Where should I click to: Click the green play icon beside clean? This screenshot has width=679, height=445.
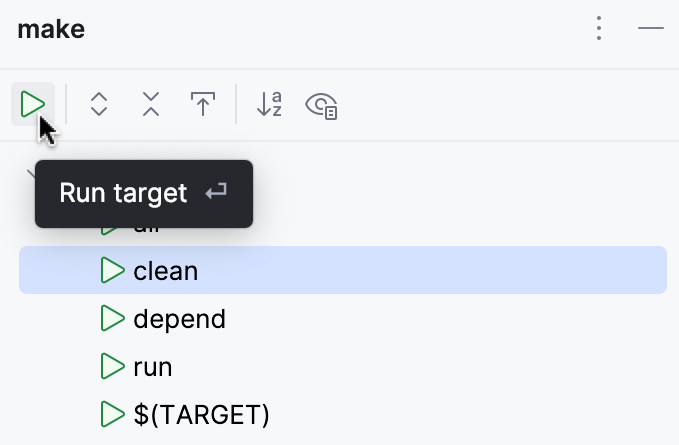[x=112, y=270]
